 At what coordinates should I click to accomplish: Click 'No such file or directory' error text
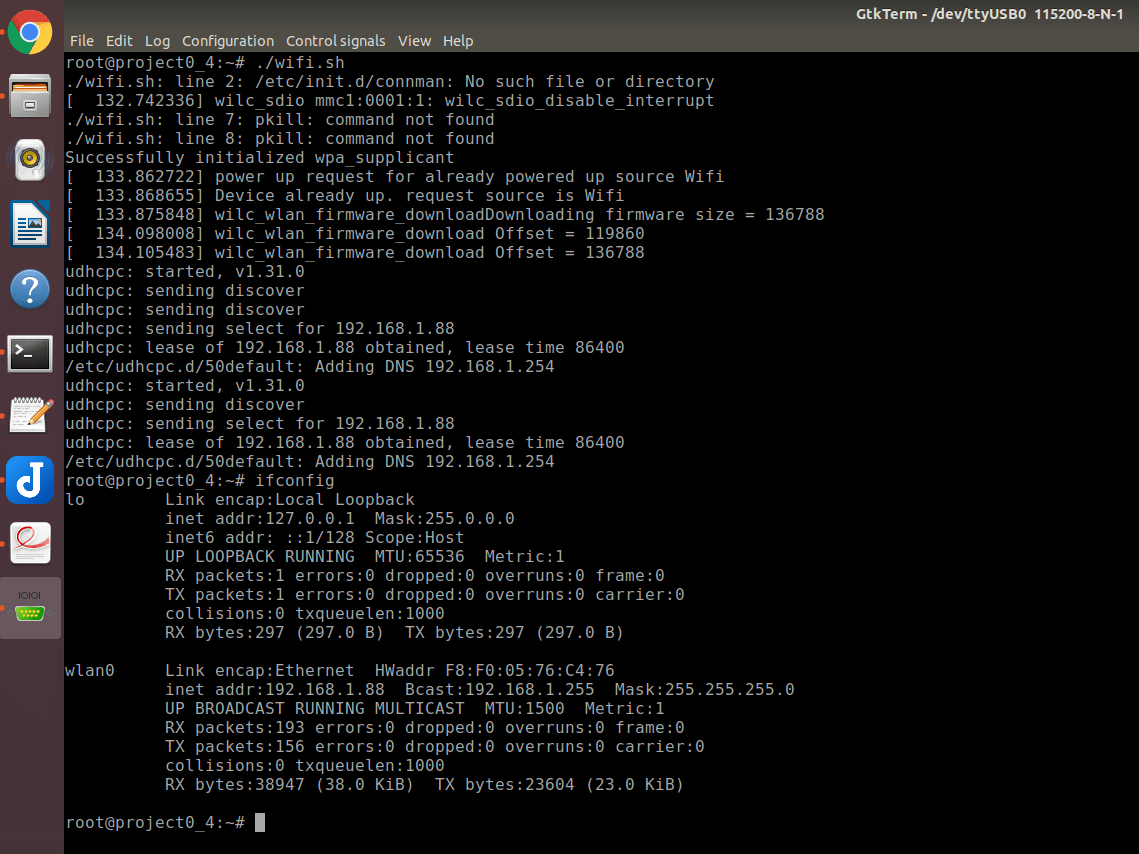coord(589,81)
